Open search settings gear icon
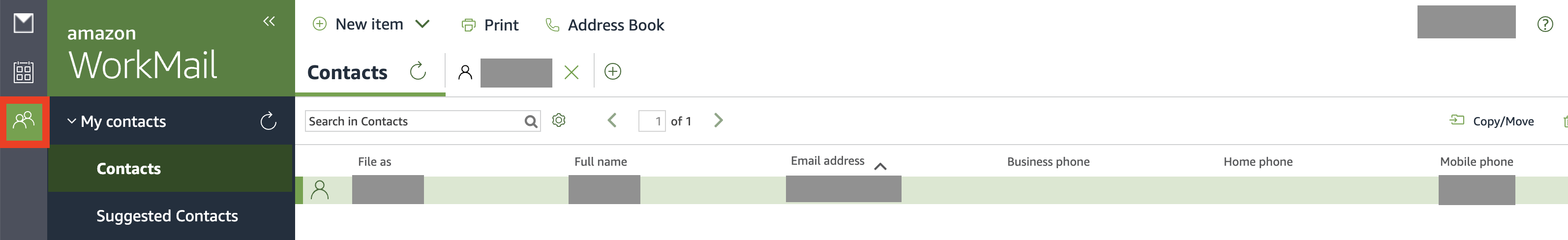The height and width of the screenshot is (240, 1568). 559,120
